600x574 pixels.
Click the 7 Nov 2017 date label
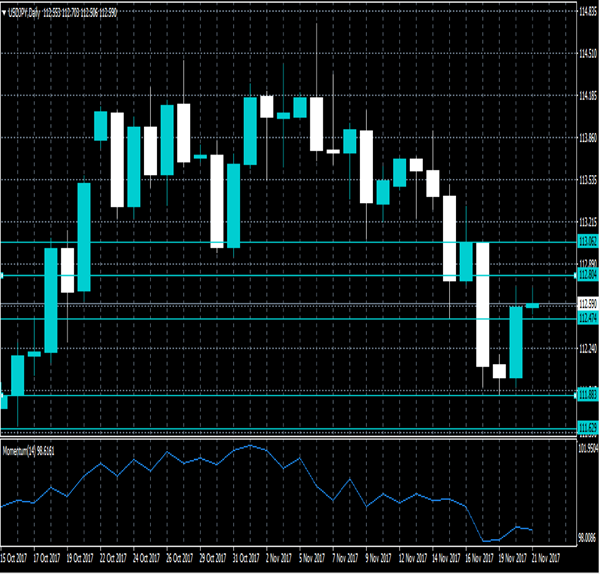click(x=345, y=558)
